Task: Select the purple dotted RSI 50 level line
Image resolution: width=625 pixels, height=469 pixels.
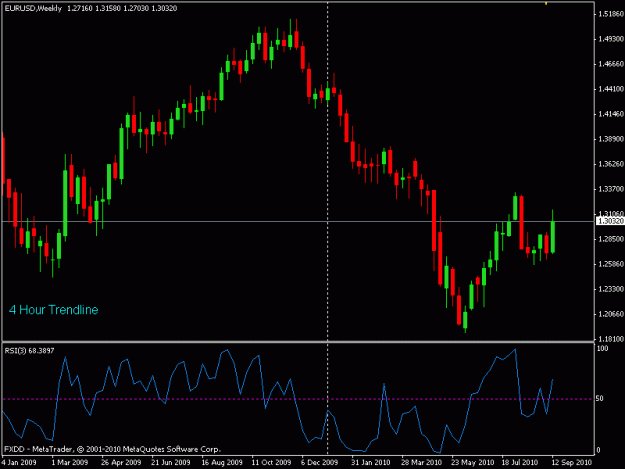Action: (x=298, y=398)
